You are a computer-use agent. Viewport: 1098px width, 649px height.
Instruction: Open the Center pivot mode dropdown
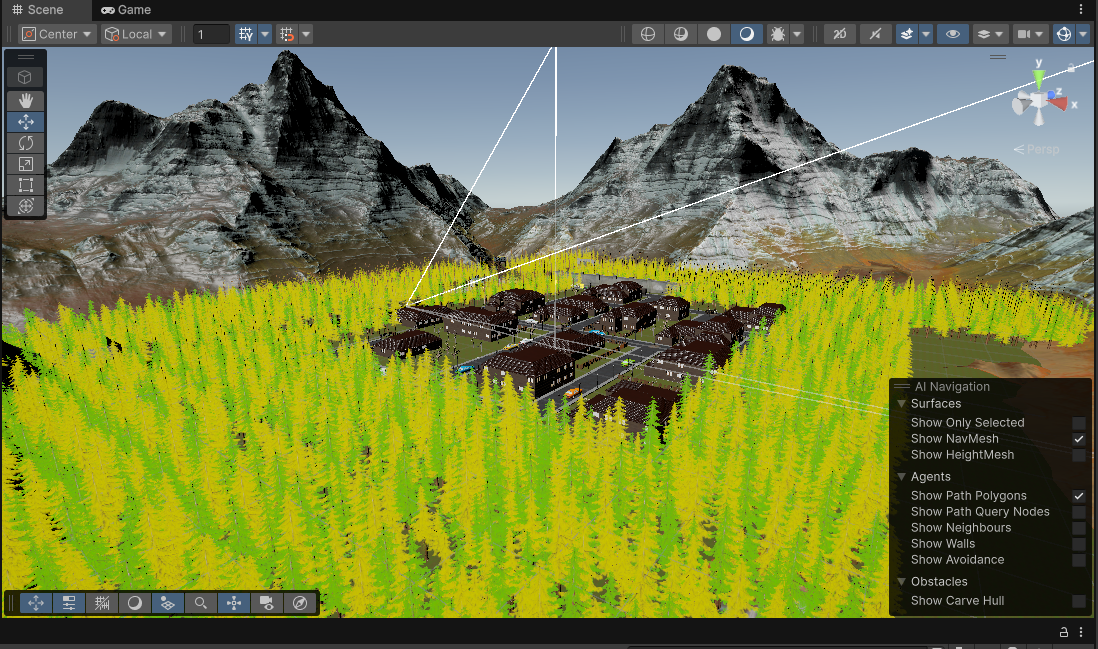coord(57,34)
